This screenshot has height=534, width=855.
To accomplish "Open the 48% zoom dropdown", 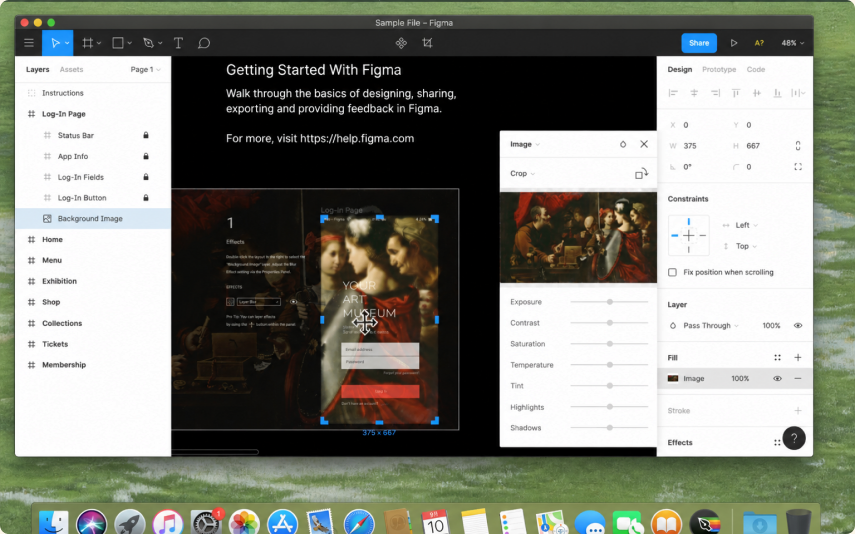I will coord(793,43).
